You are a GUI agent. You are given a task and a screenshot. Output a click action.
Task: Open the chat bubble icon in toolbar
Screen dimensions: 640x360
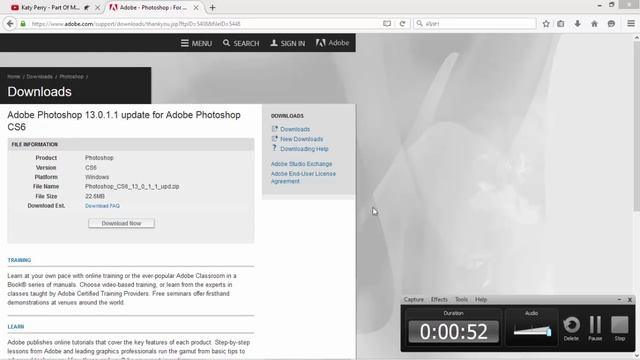[x=611, y=24]
